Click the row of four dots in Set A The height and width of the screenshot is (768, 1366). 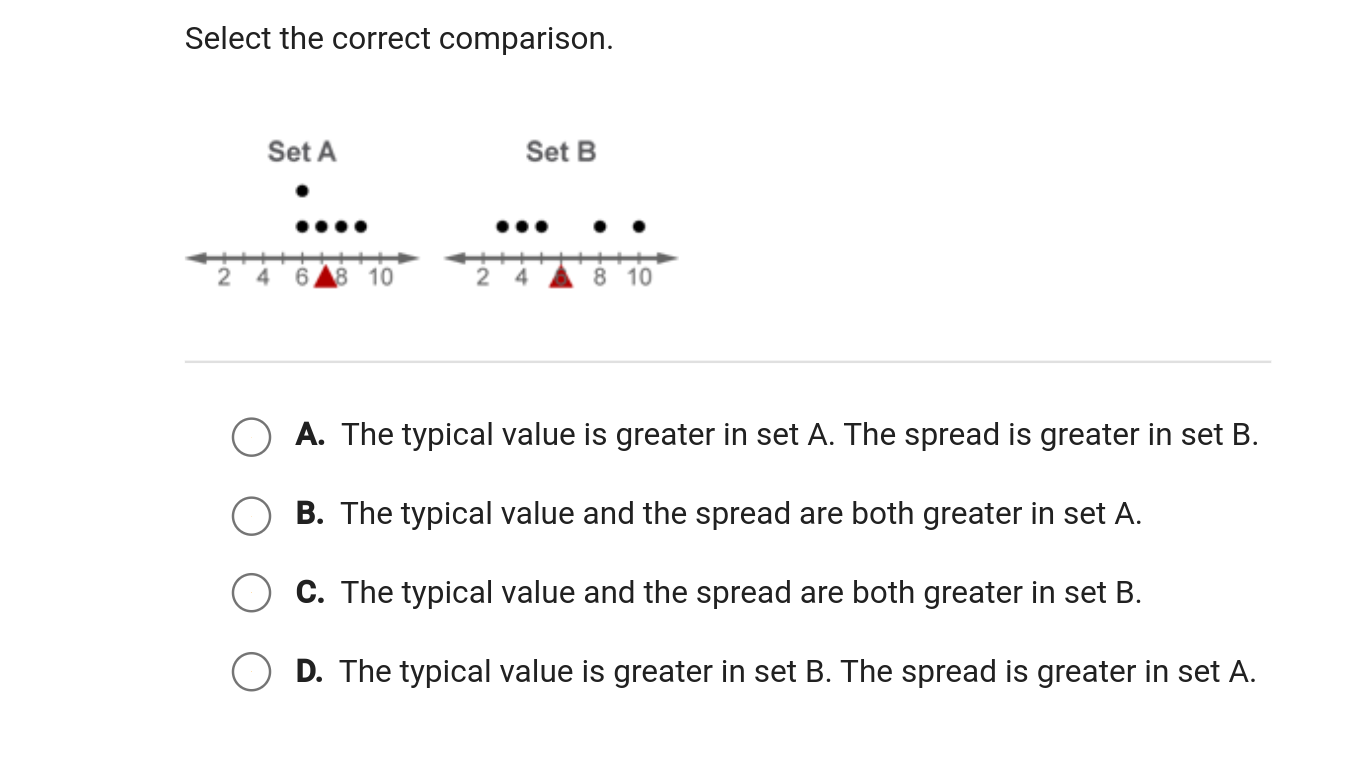(332, 227)
